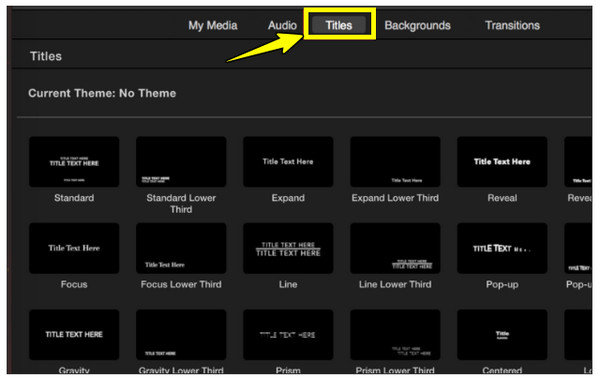Viewport: 600px width, 379px height.
Task: Choose the Line title thumbnail
Action: point(288,248)
